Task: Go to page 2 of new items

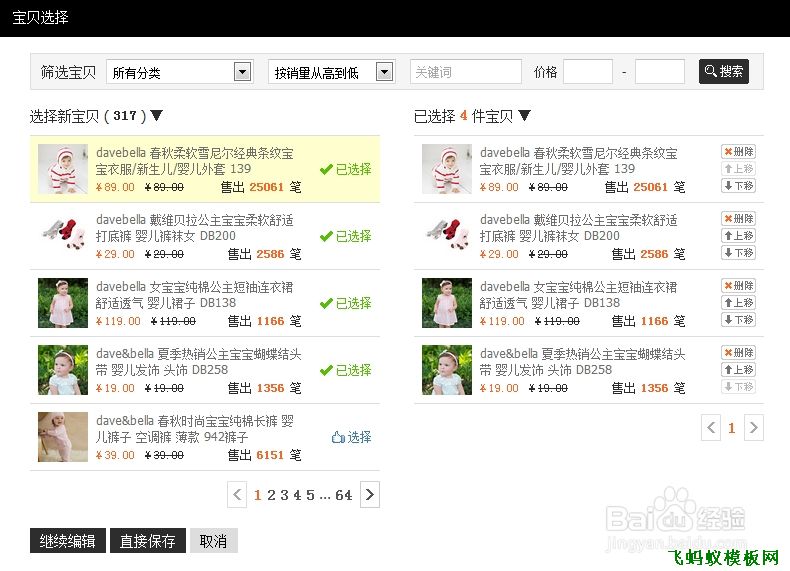Action: point(271,495)
